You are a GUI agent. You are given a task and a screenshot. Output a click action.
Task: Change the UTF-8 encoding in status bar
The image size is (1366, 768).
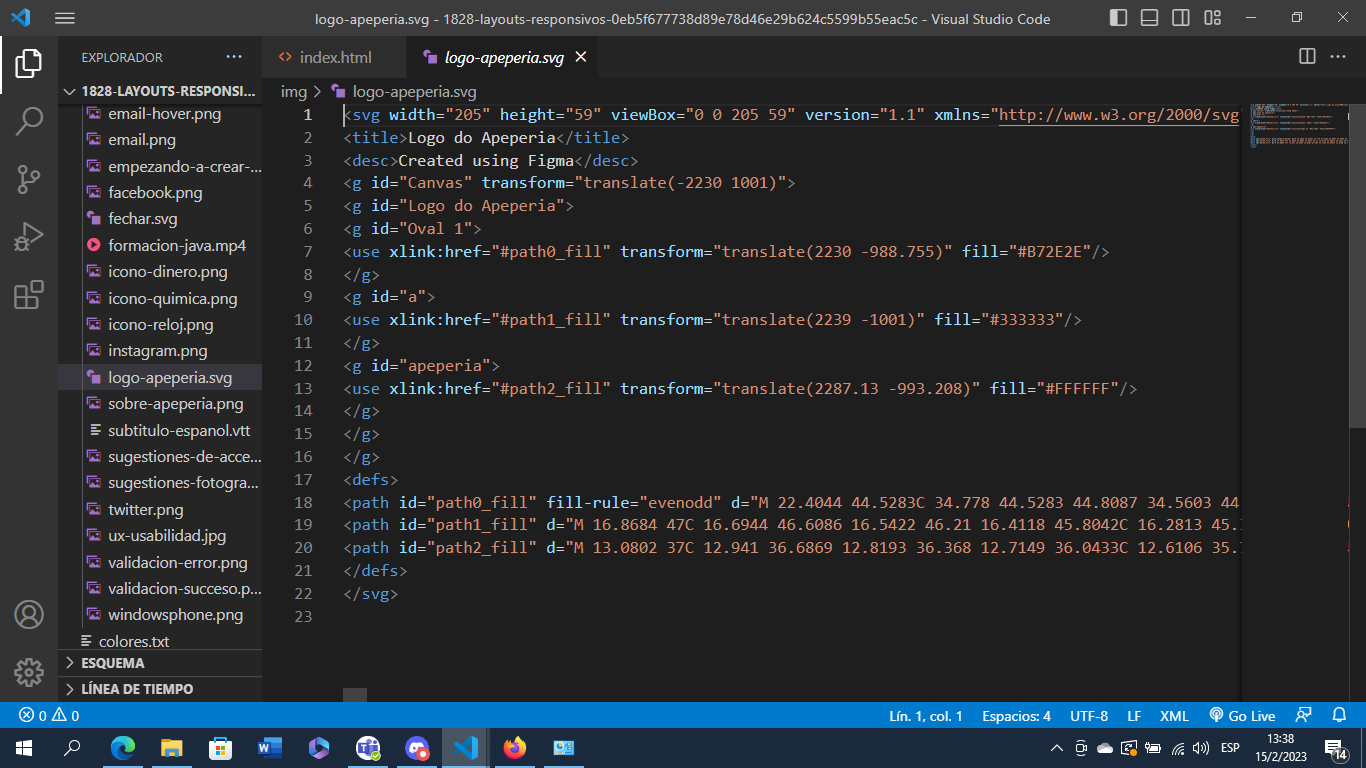pos(1089,716)
